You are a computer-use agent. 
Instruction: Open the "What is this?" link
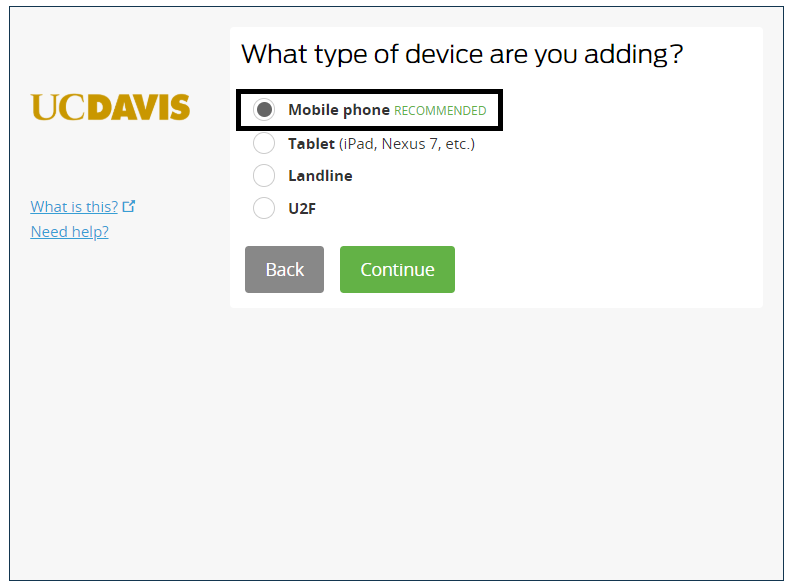point(74,207)
